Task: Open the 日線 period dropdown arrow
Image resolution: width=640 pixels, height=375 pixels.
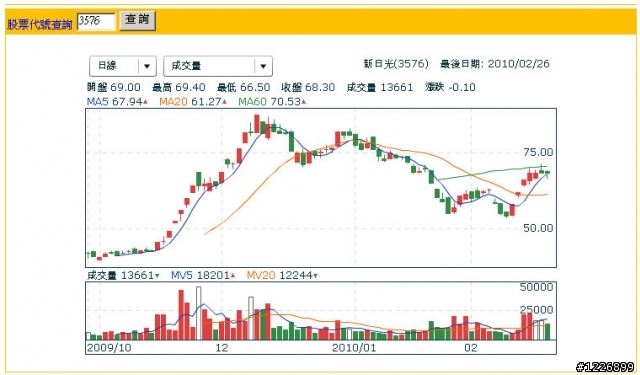Action: 147,66
